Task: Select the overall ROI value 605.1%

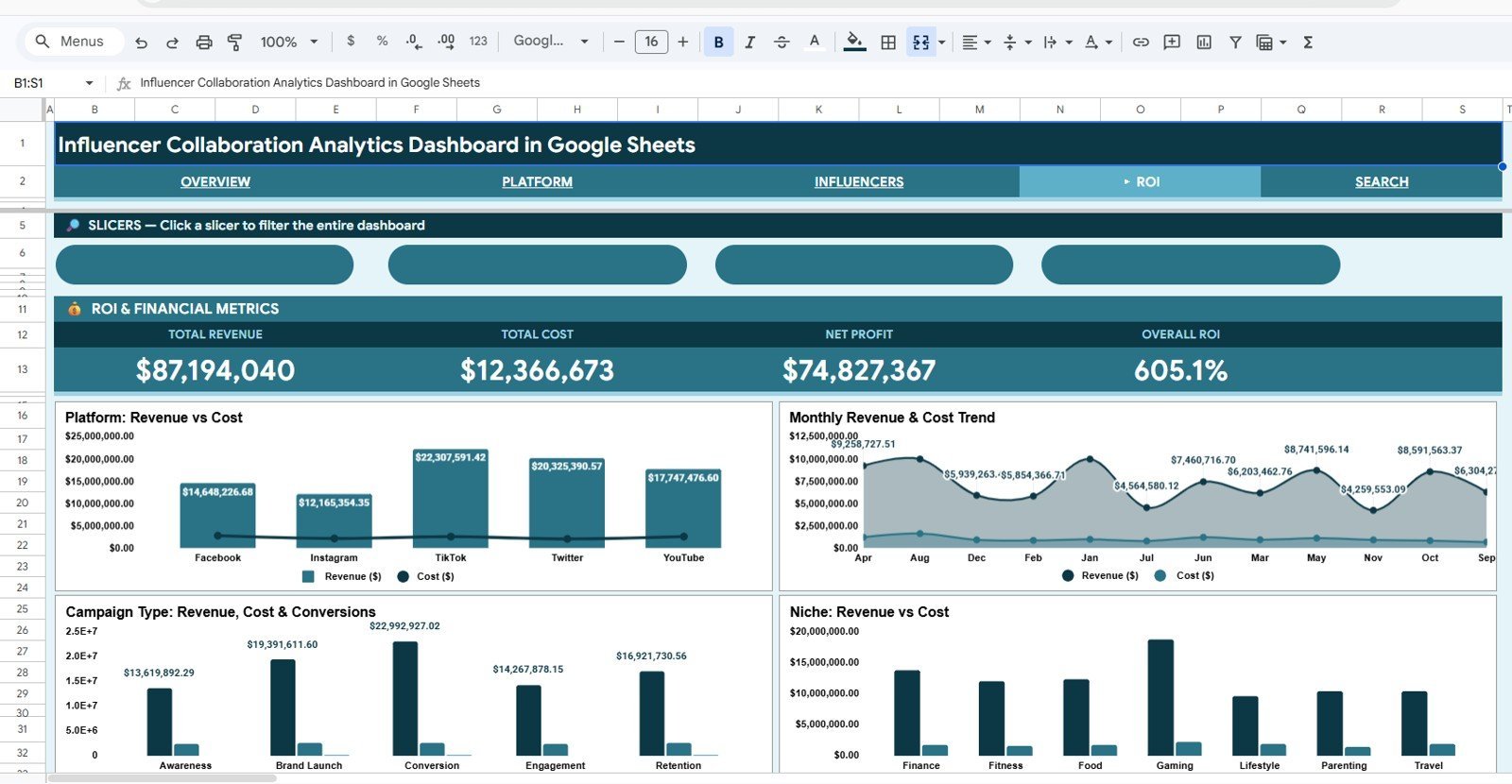Action: coord(1180,370)
